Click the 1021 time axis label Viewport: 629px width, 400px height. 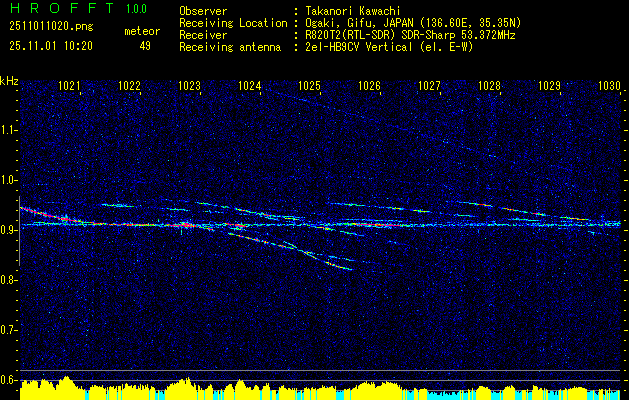point(69,86)
